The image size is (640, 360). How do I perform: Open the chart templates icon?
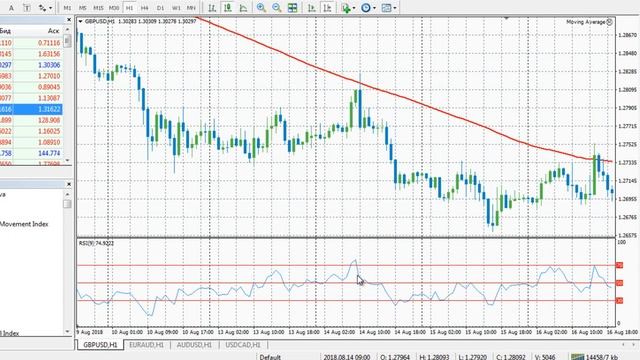[386, 8]
